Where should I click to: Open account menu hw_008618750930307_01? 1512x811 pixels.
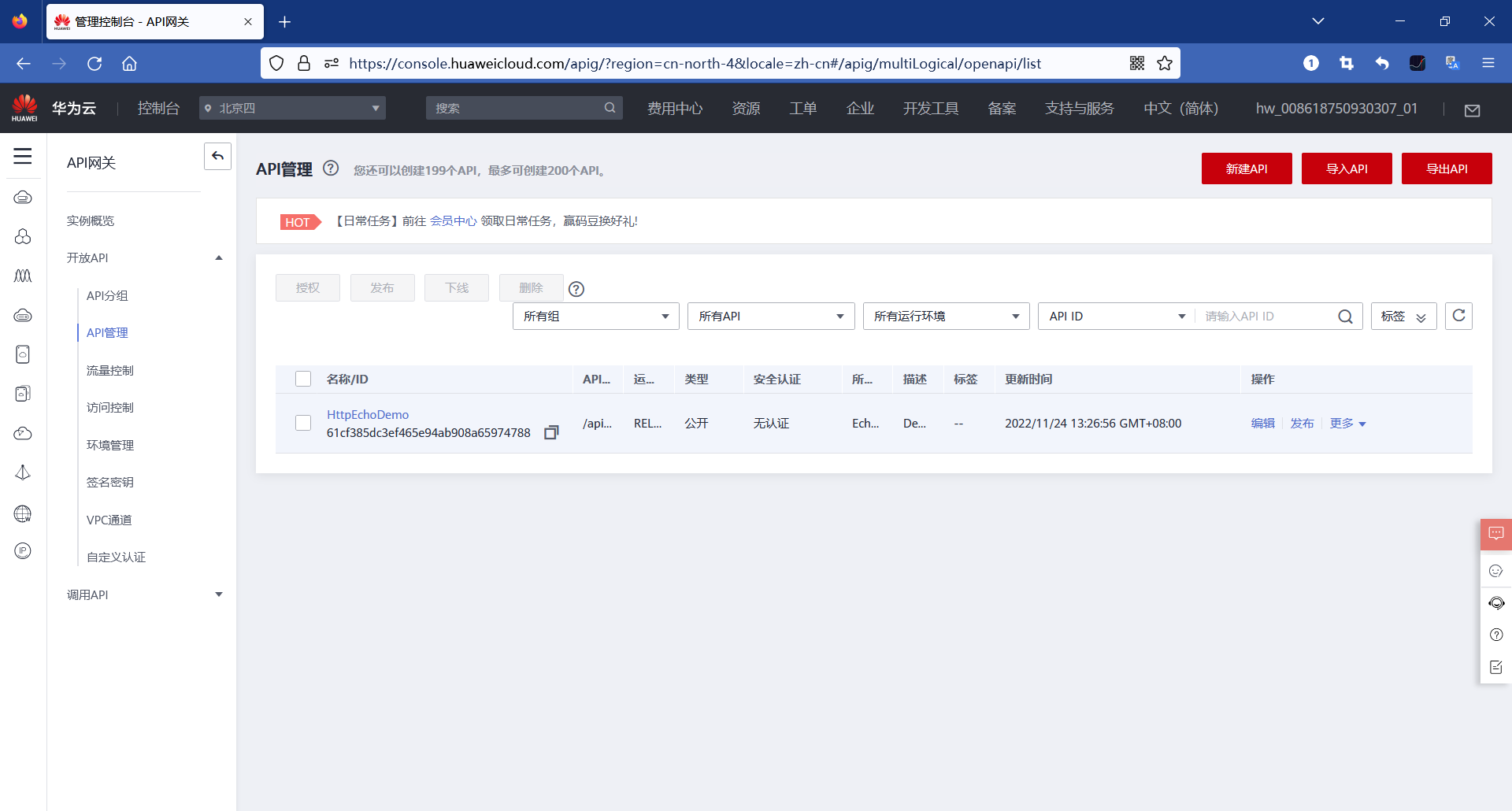(x=1336, y=109)
